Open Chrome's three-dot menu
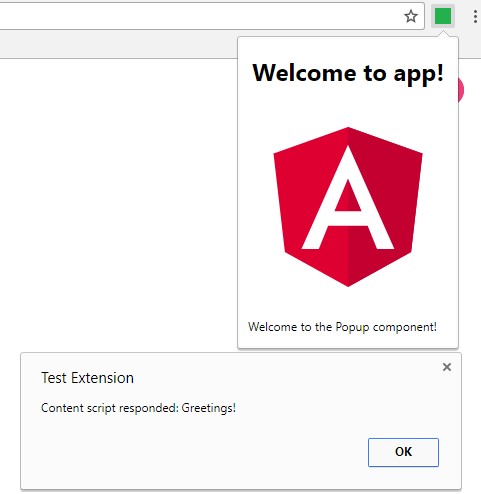This screenshot has width=481, height=494. pyautogui.click(x=475, y=16)
